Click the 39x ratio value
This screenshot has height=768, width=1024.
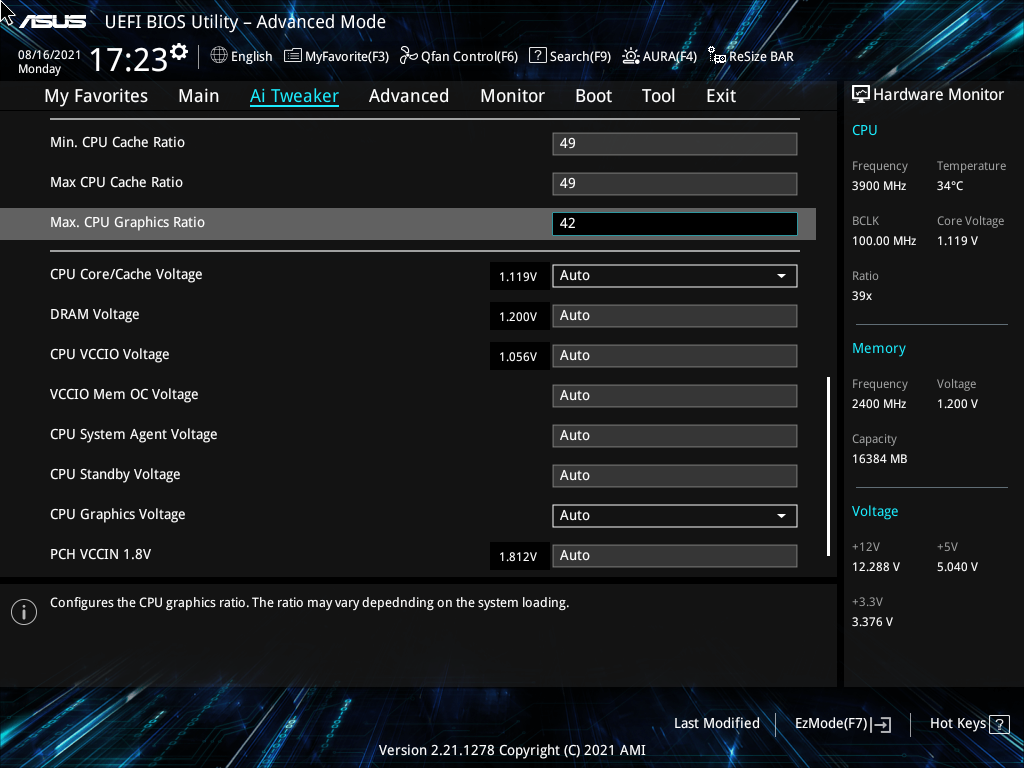(x=862, y=296)
